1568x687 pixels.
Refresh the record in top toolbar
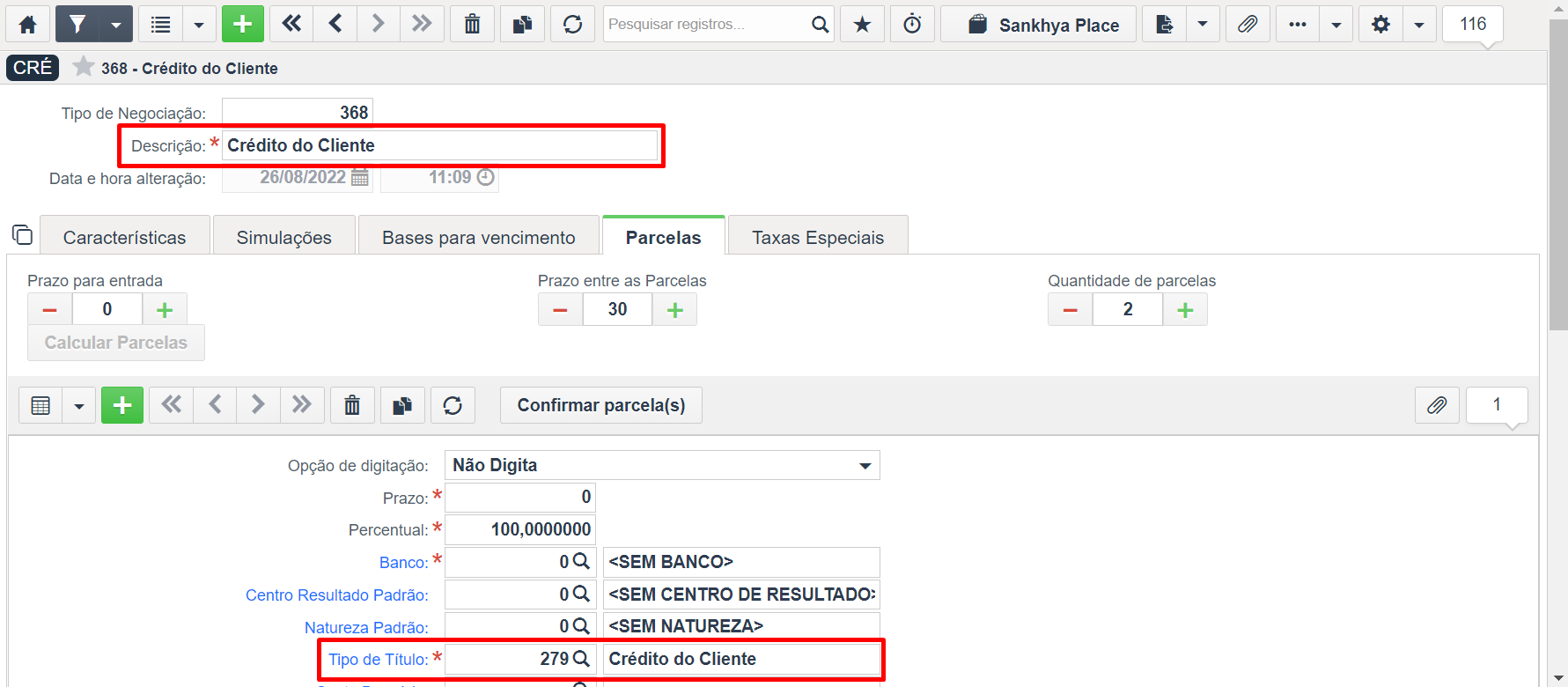point(572,24)
